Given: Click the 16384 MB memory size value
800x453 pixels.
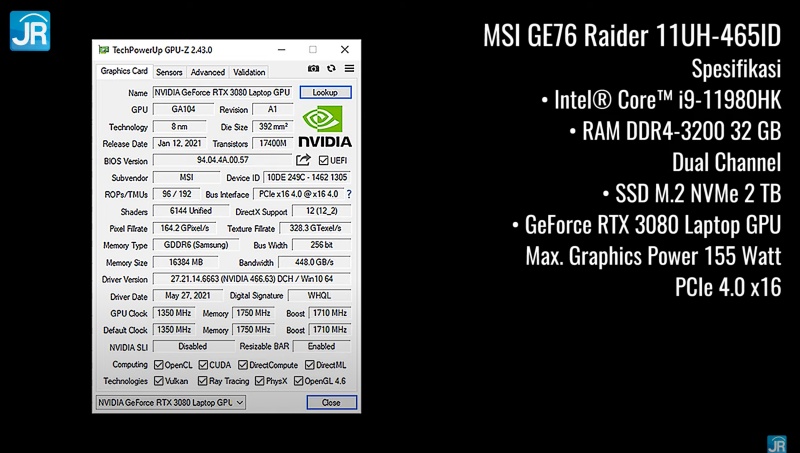Looking at the screenshot, I should [186, 262].
